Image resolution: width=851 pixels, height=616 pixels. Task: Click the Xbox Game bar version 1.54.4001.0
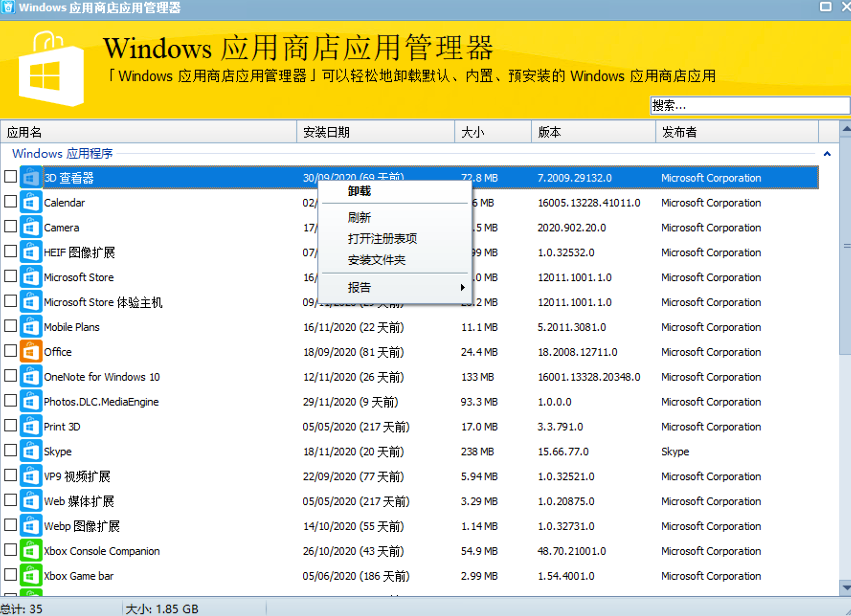(566, 576)
